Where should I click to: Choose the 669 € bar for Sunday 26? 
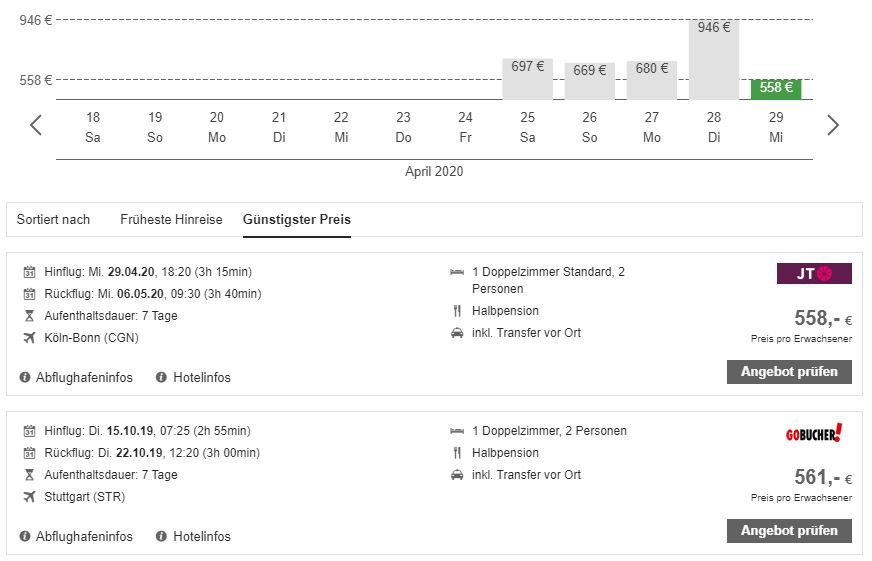[x=590, y=80]
